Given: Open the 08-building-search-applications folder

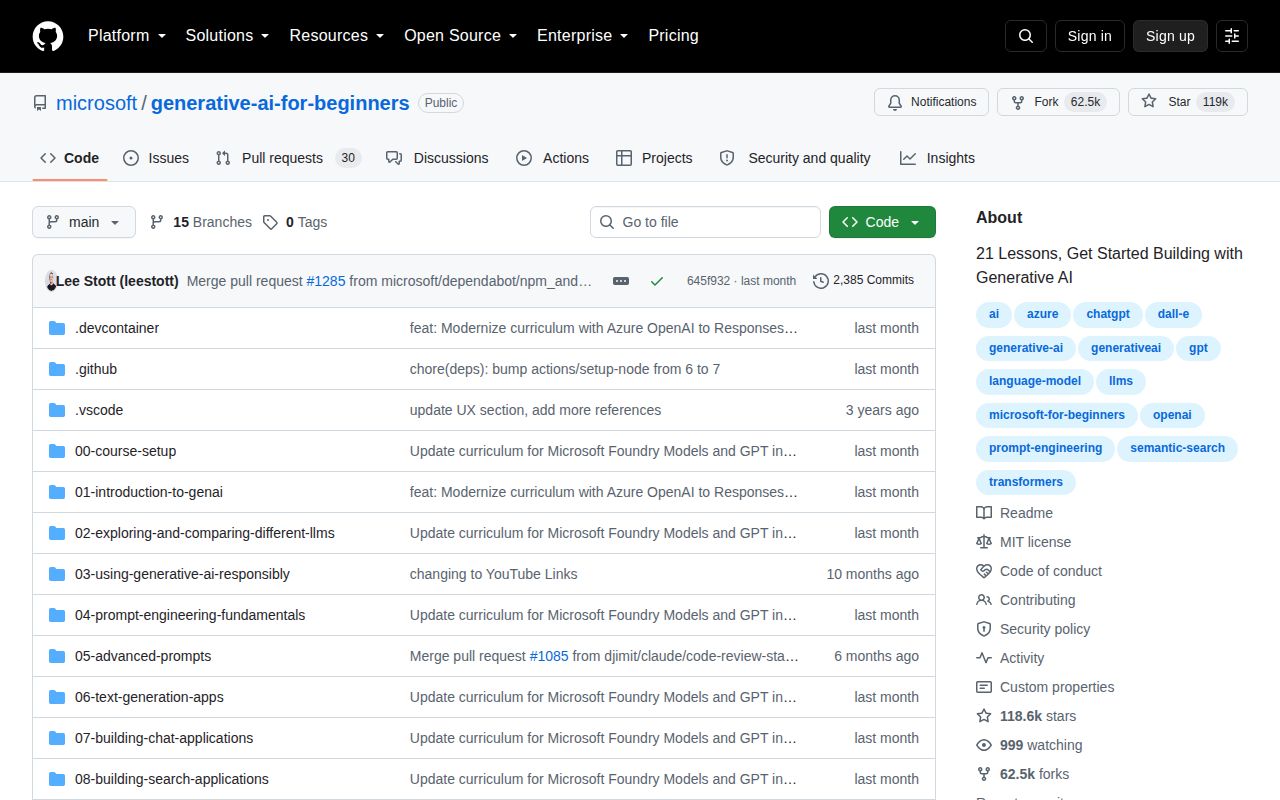Looking at the screenshot, I should tap(172, 779).
